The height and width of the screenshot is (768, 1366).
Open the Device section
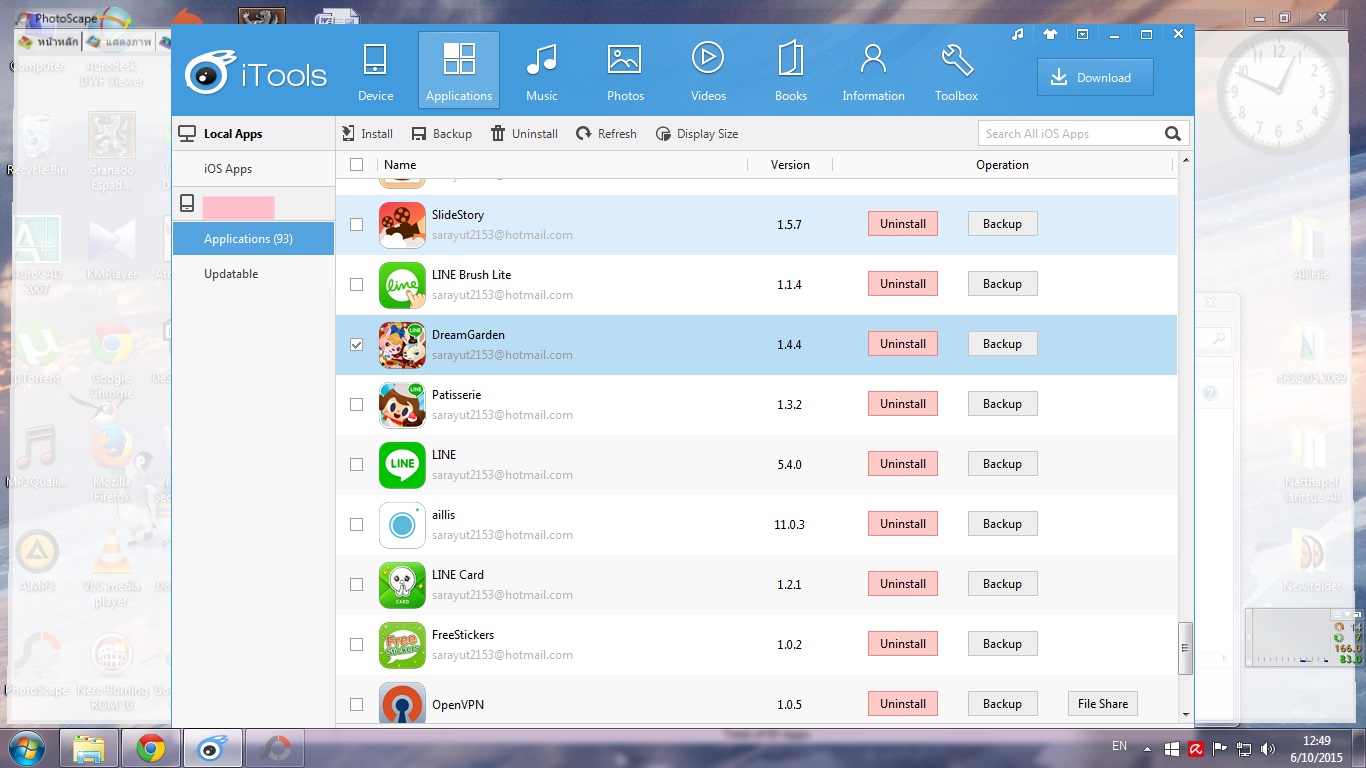click(375, 72)
